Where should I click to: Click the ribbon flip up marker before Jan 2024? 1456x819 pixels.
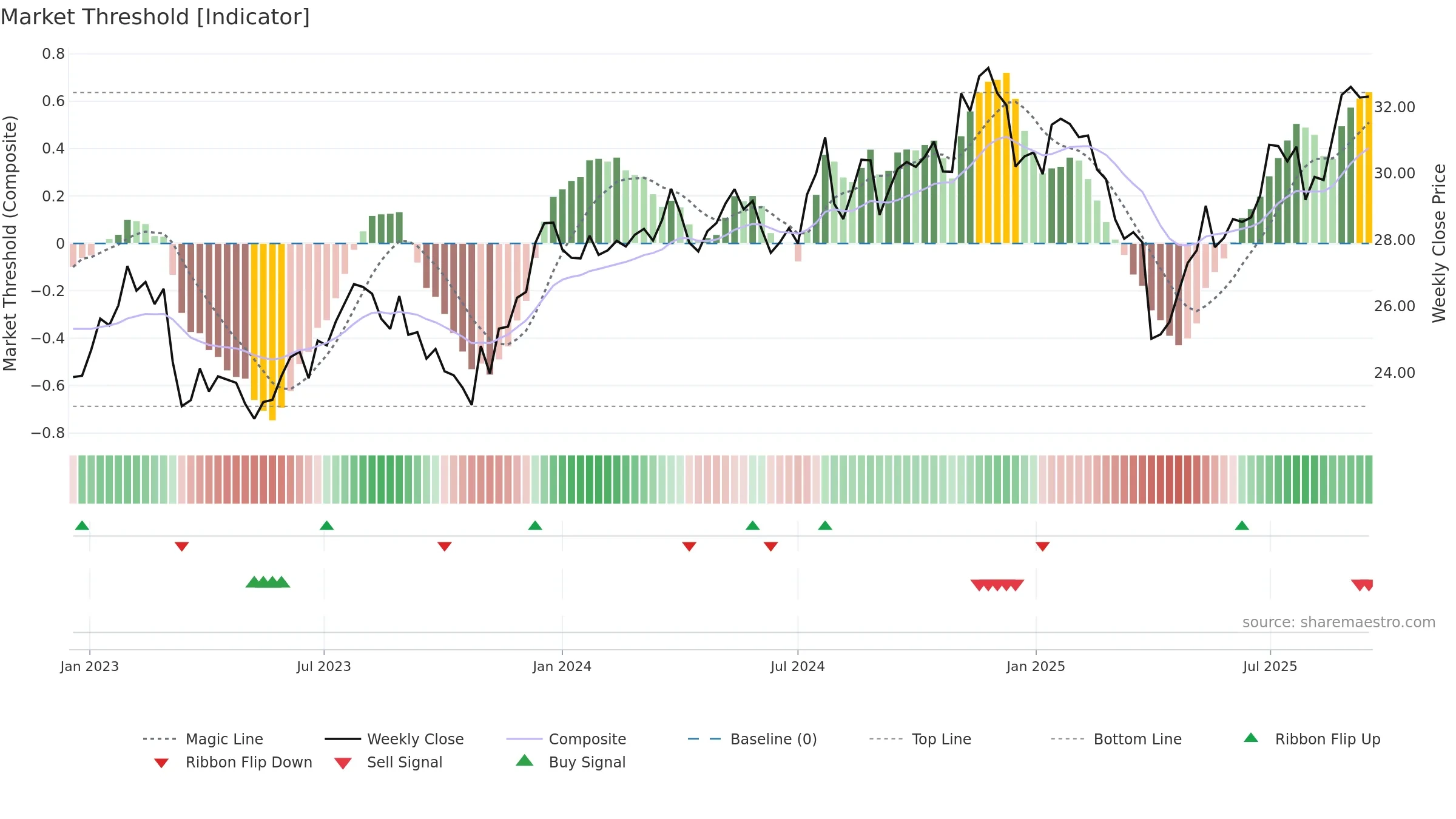pos(535,525)
